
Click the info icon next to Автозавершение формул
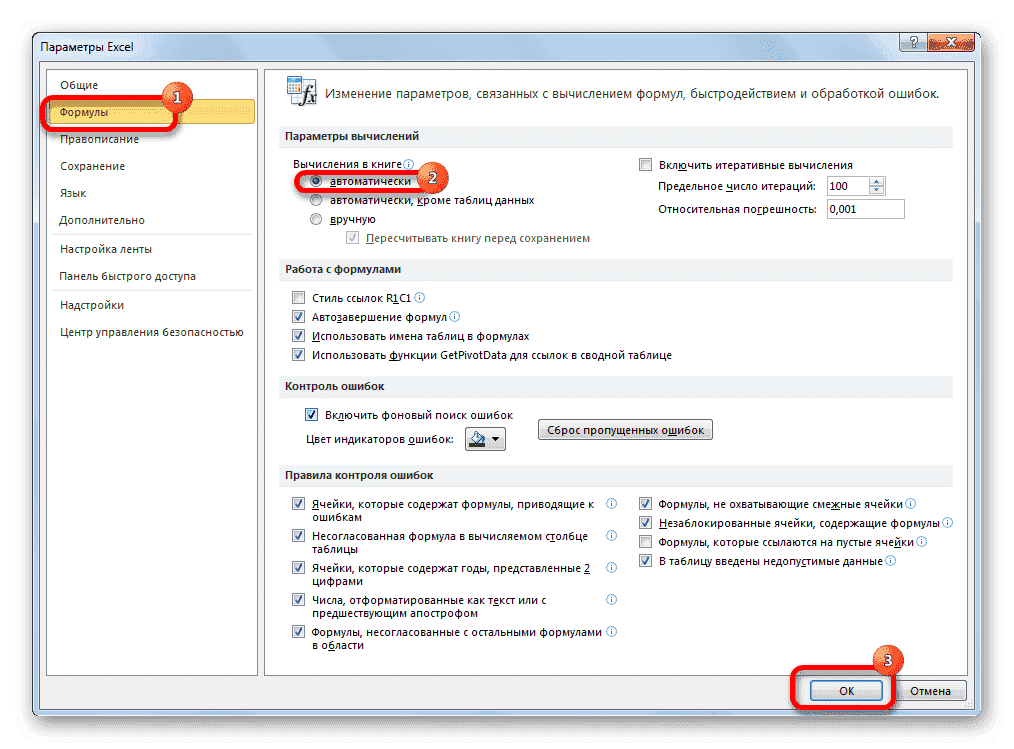455,316
